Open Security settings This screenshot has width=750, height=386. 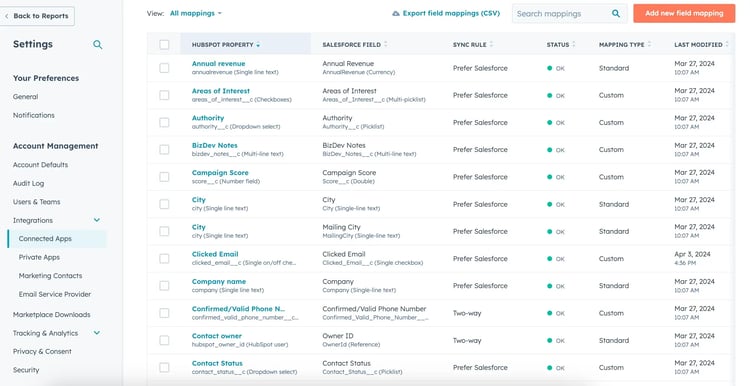coord(26,370)
